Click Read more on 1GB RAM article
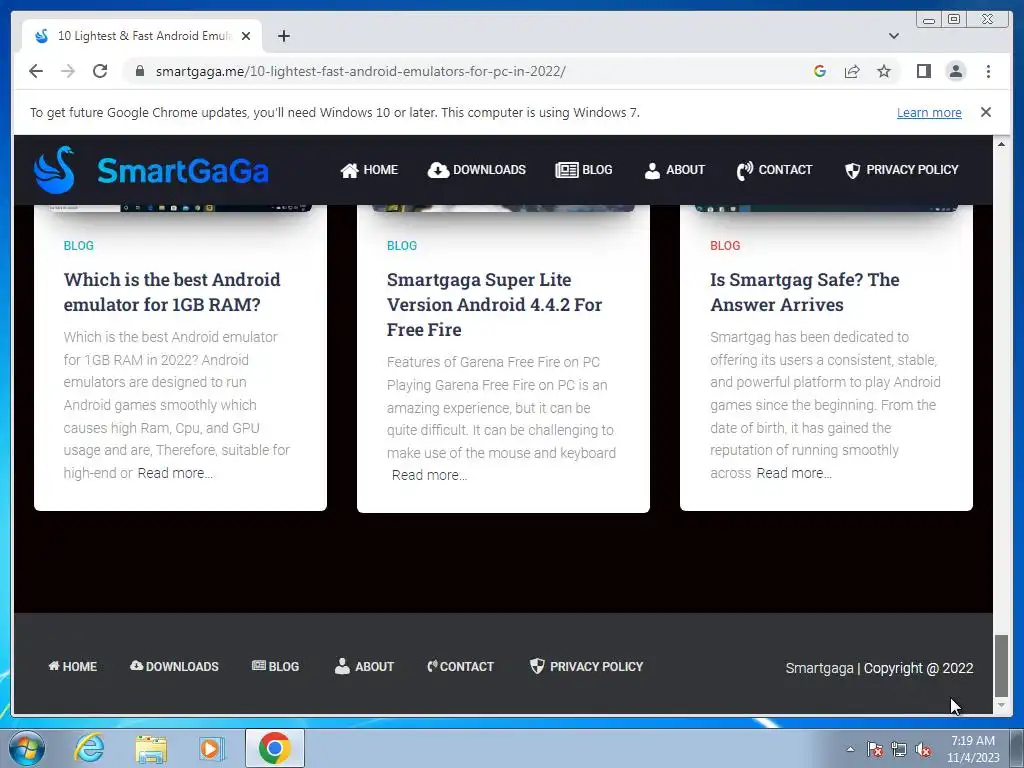1024x768 pixels. pyautogui.click(x=175, y=473)
